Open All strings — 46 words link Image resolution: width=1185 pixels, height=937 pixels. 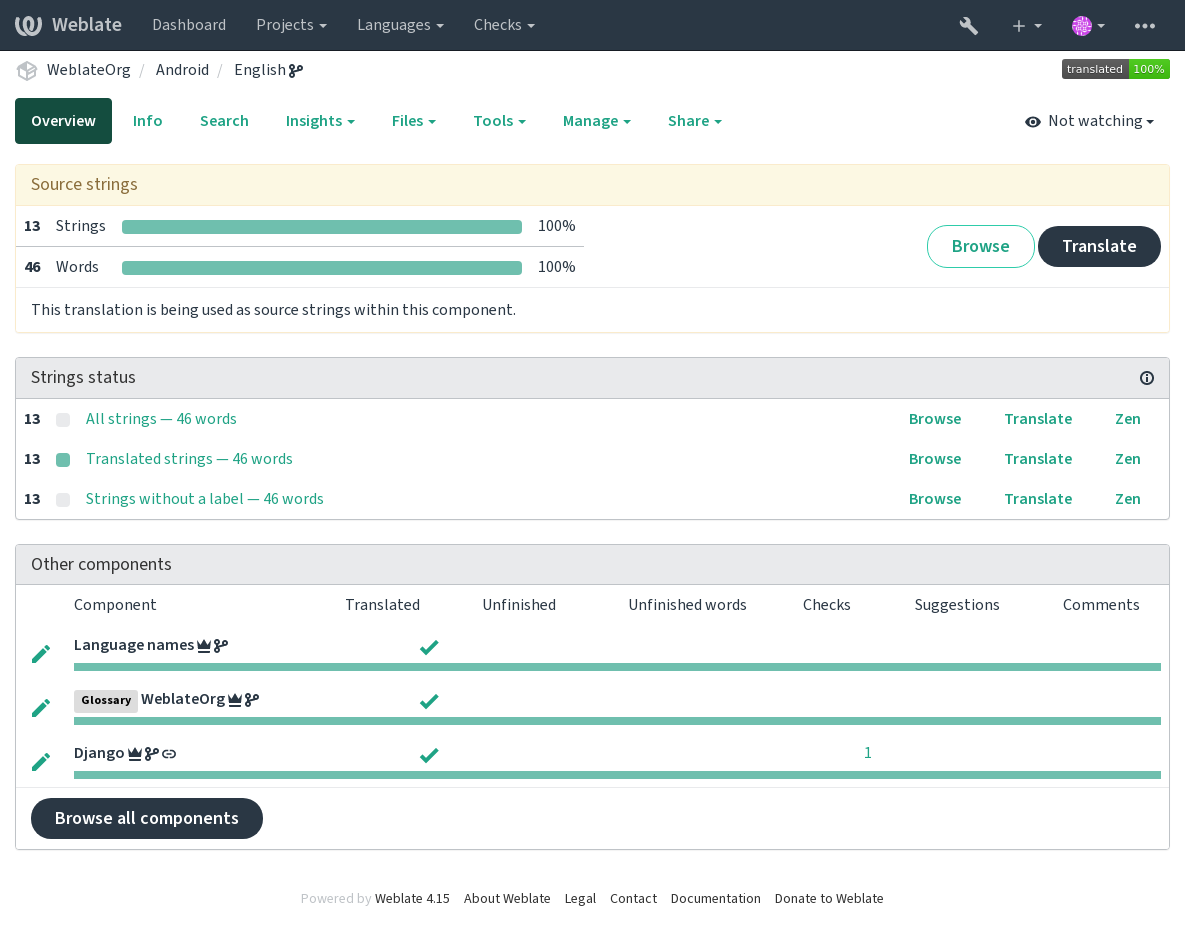161,419
